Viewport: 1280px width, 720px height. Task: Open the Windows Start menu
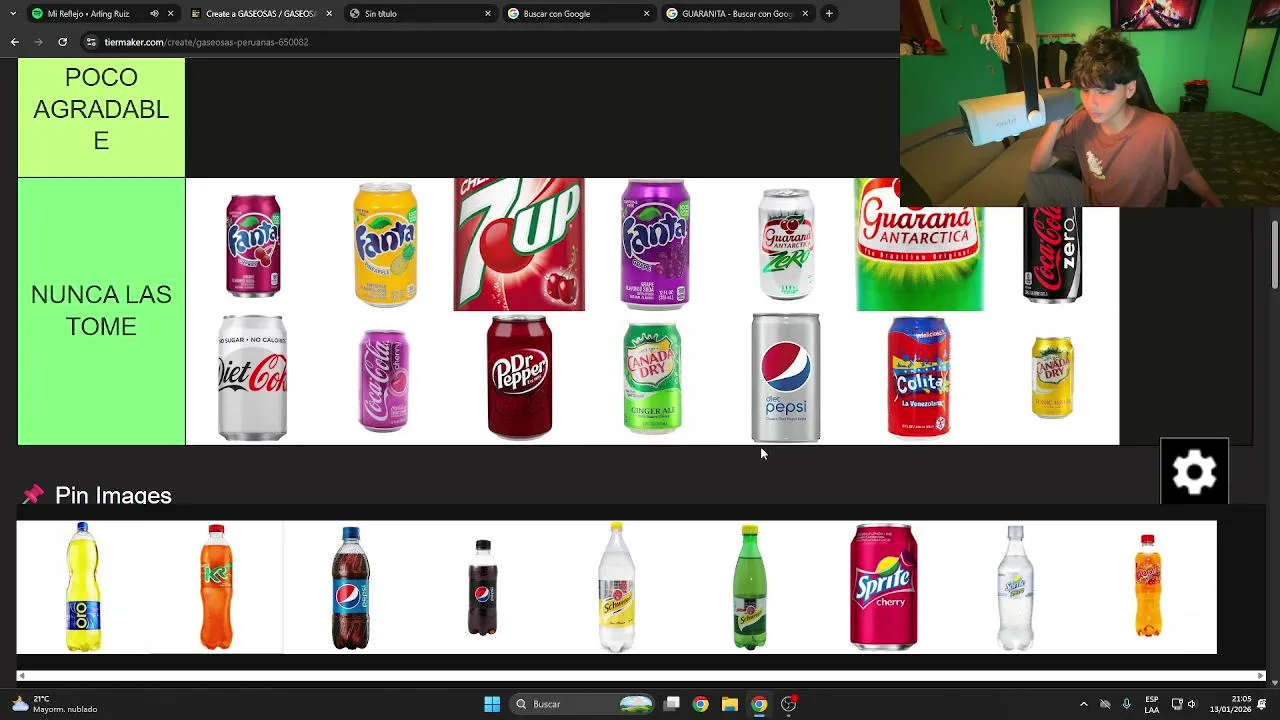(492, 704)
